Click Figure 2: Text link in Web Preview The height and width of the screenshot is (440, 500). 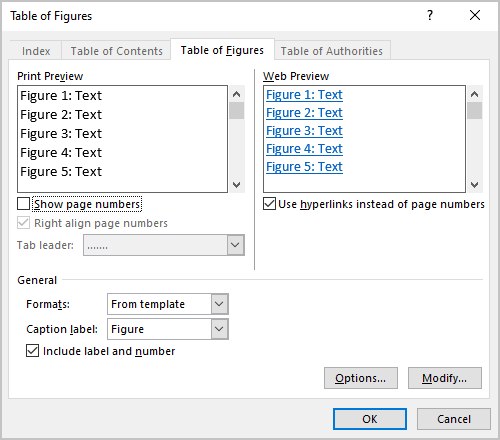coord(304,113)
